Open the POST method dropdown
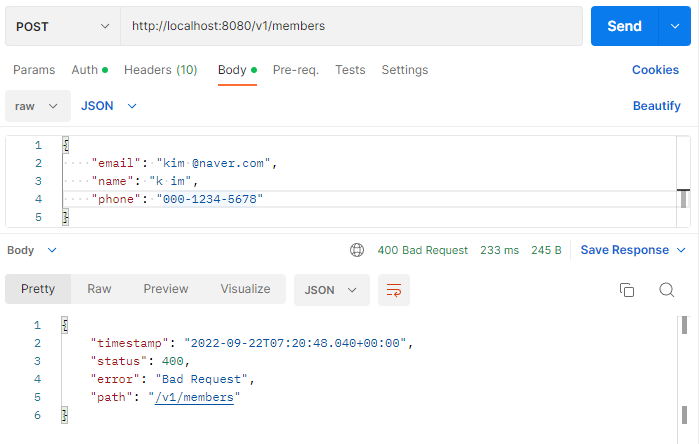The height and width of the screenshot is (444, 700). click(62, 26)
